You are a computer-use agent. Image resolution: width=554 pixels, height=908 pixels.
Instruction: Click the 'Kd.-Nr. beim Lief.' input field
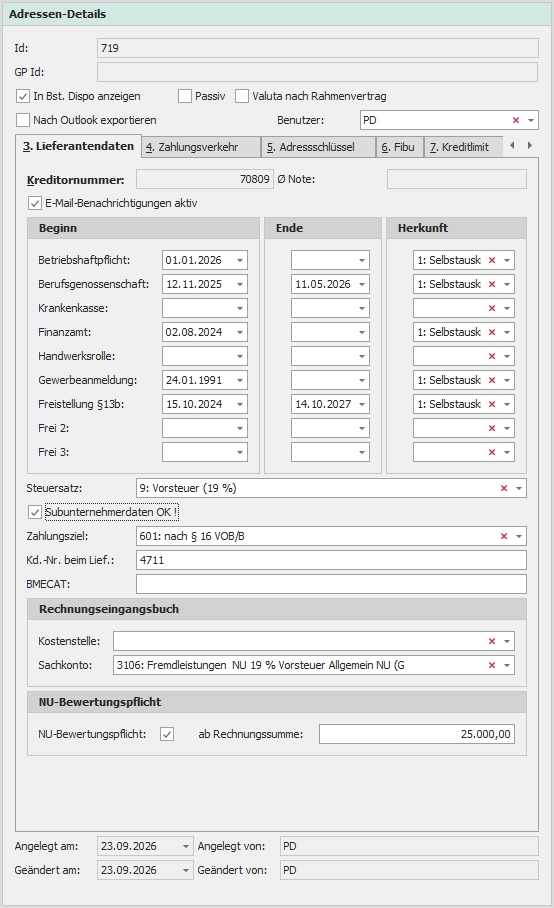click(x=331, y=561)
